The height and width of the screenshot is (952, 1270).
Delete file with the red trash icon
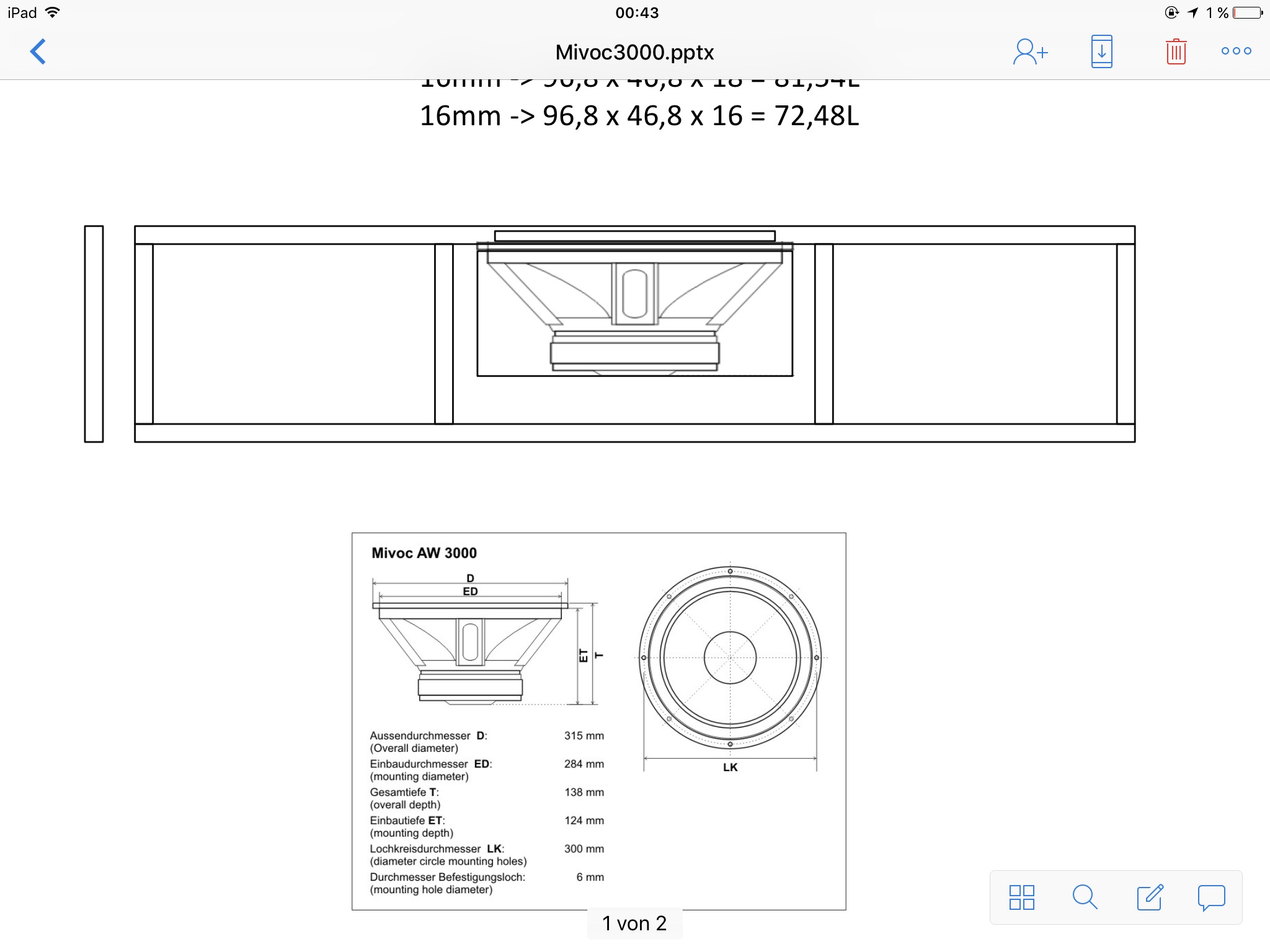pos(1176,51)
